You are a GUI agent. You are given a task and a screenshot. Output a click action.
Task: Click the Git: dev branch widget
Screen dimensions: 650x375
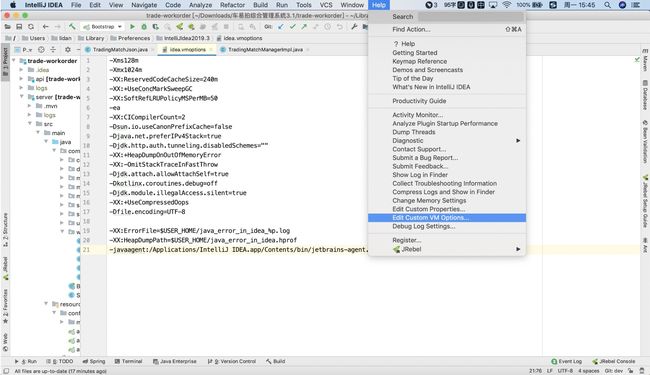[x=614, y=371]
